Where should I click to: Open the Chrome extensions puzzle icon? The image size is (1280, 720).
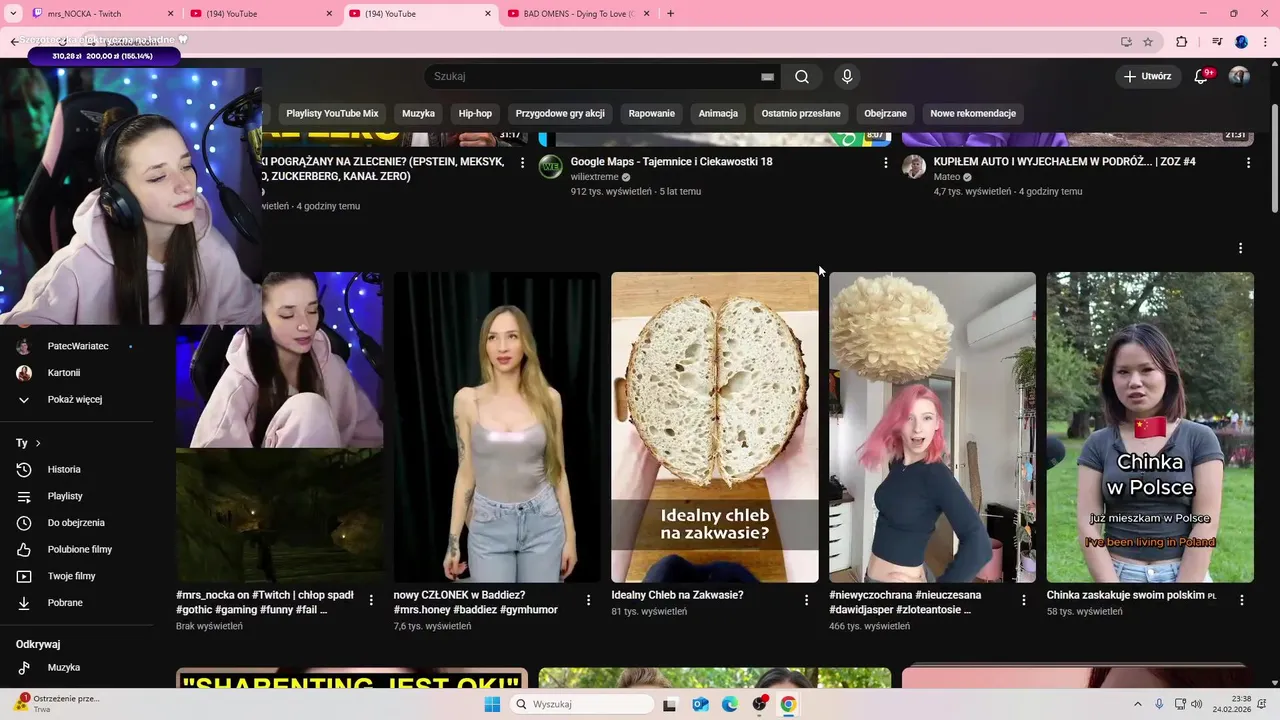coord(1182,42)
